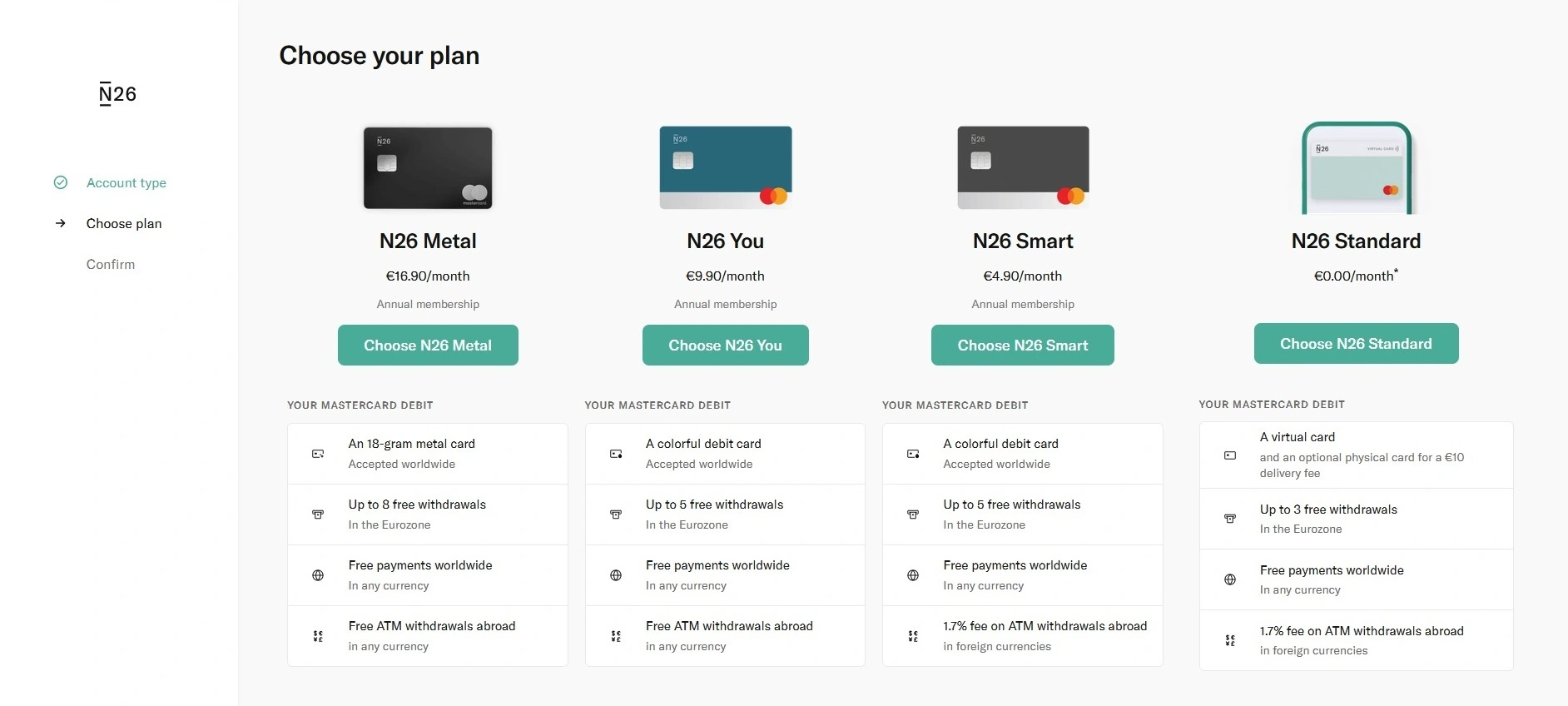This screenshot has width=1568, height=706.
Task: Click card icon beside 18-gram metal card
Action: coord(318,454)
